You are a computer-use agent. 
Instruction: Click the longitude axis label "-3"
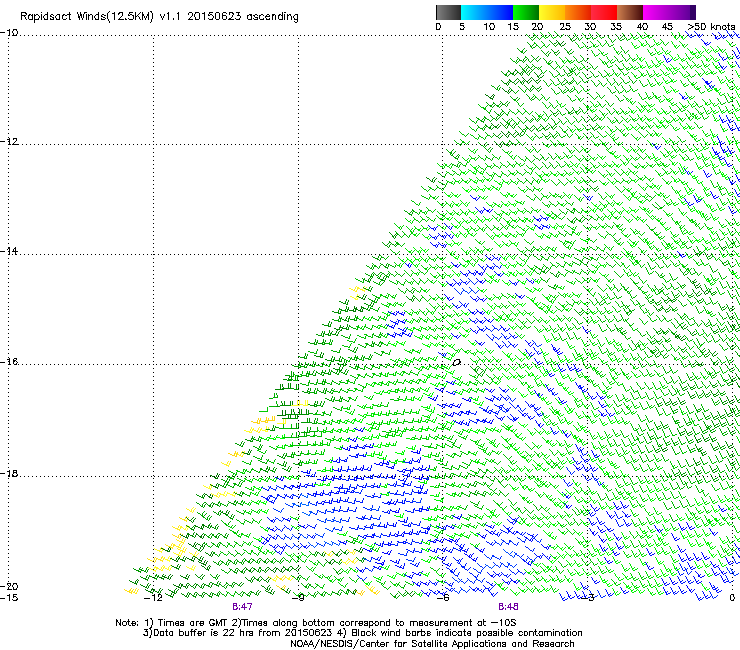(587, 598)
